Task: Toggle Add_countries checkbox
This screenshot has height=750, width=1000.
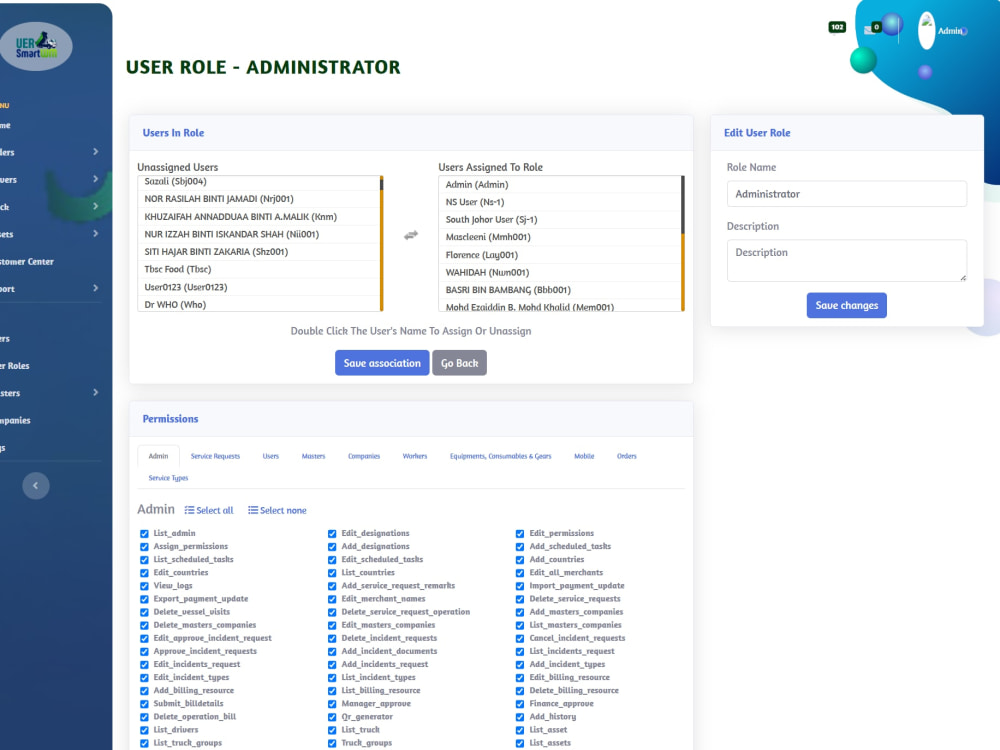Action: [520, 560]
